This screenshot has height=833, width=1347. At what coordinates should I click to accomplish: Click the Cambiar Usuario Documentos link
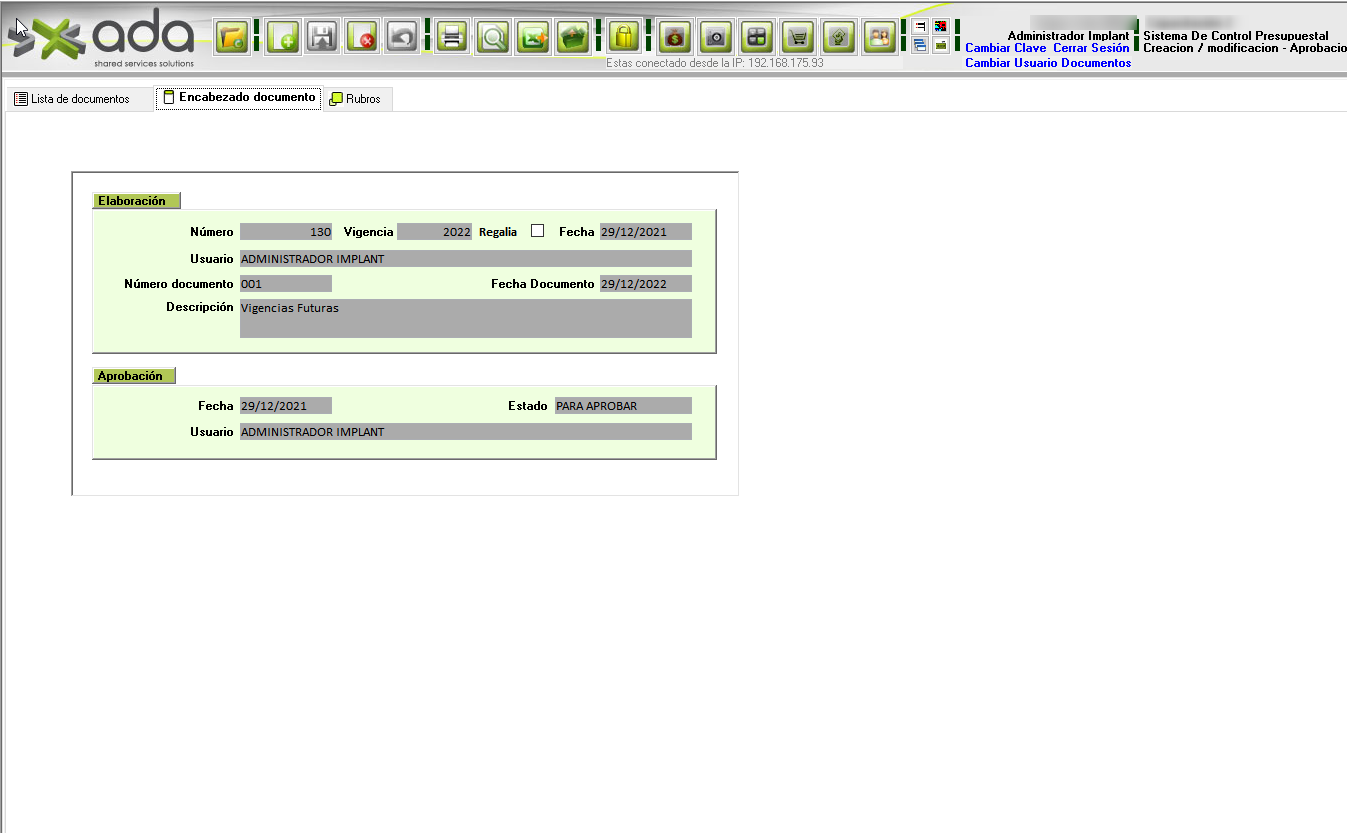pyautogui.click(x=1047, y=63)
